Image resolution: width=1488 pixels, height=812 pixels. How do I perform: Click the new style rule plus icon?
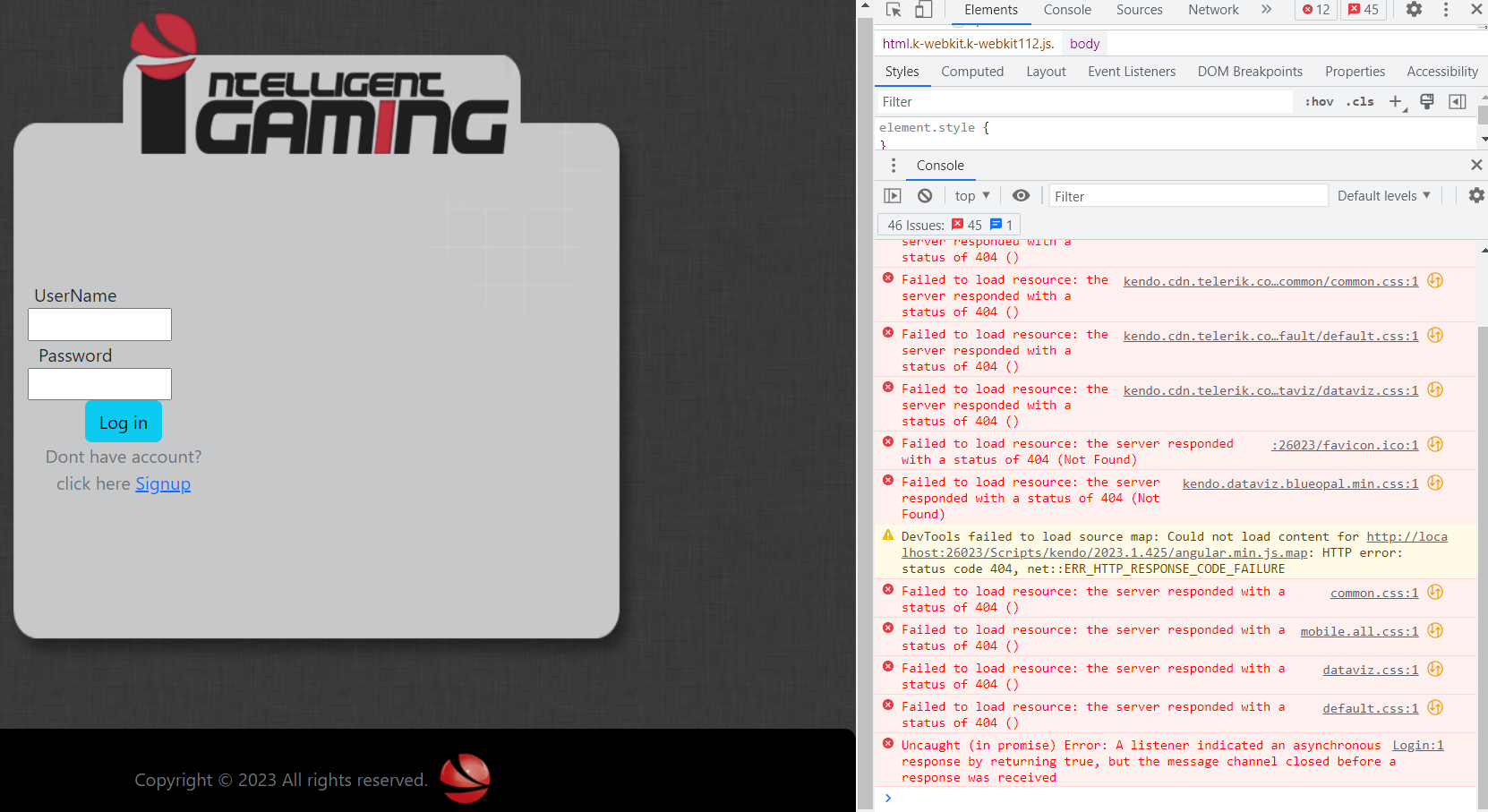1396,102
